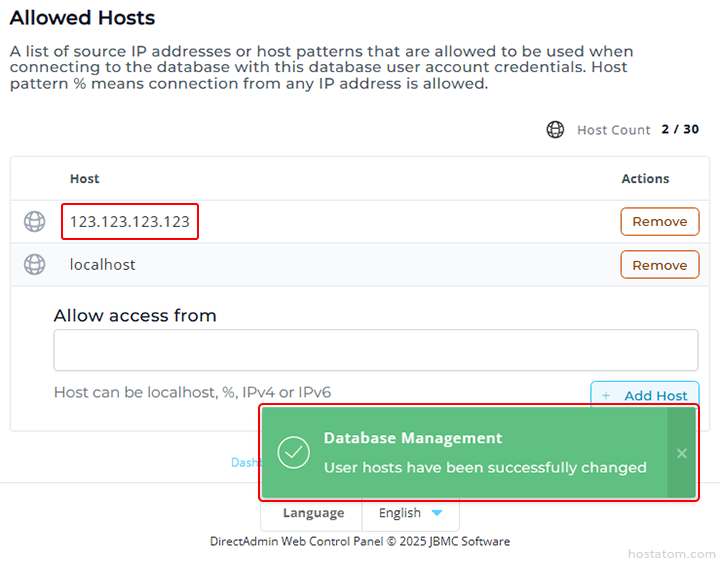Focus the Allow access from input field
This screenshot has height=562, width=720.
[x=375, y=350]
